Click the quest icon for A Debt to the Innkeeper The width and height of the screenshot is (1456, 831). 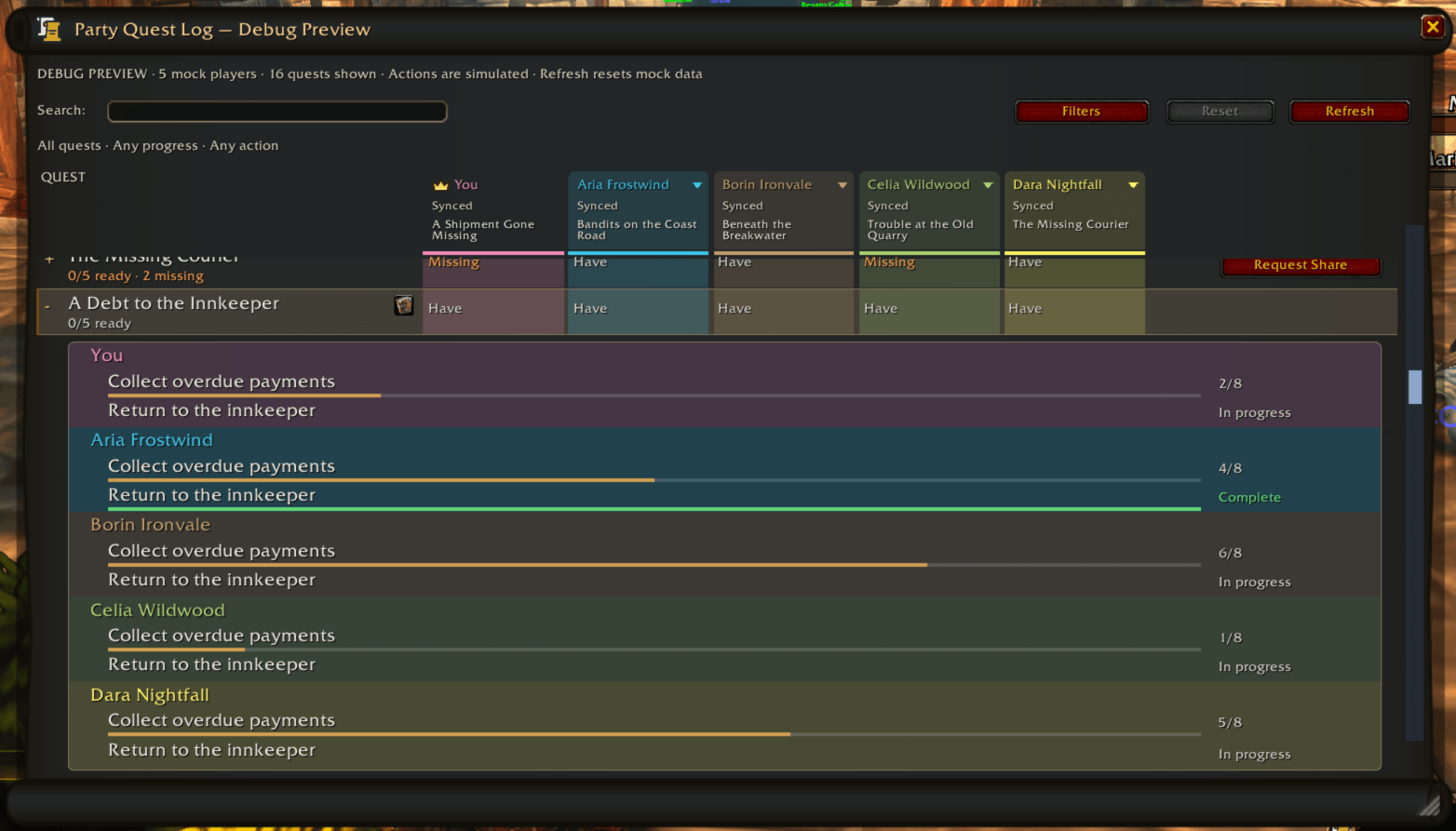click(x=403, y=305)
